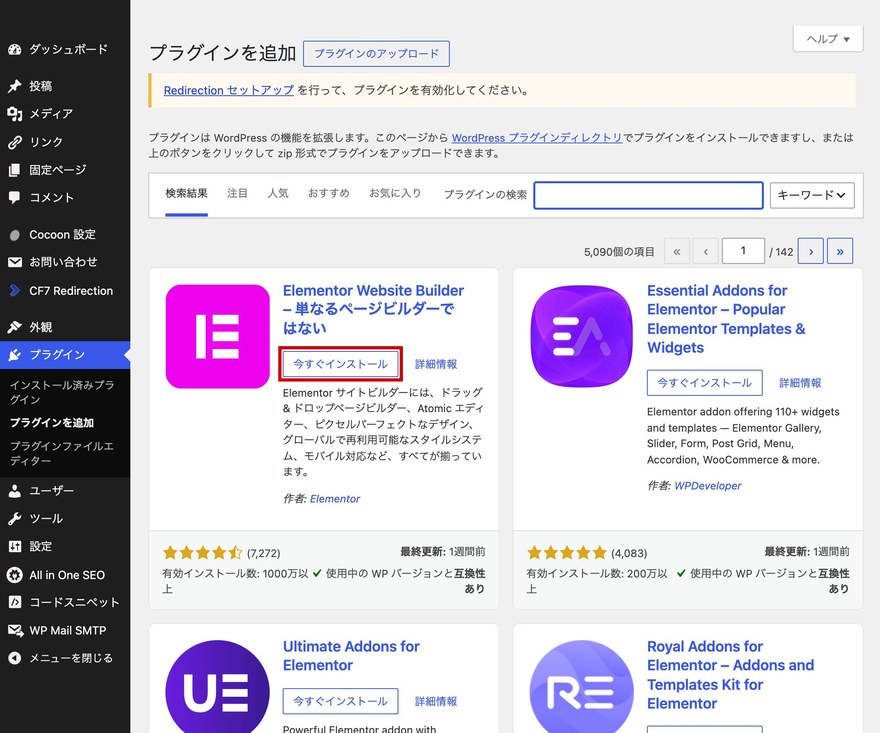Focus the プラグインの検索 input field

click(648, 195)
